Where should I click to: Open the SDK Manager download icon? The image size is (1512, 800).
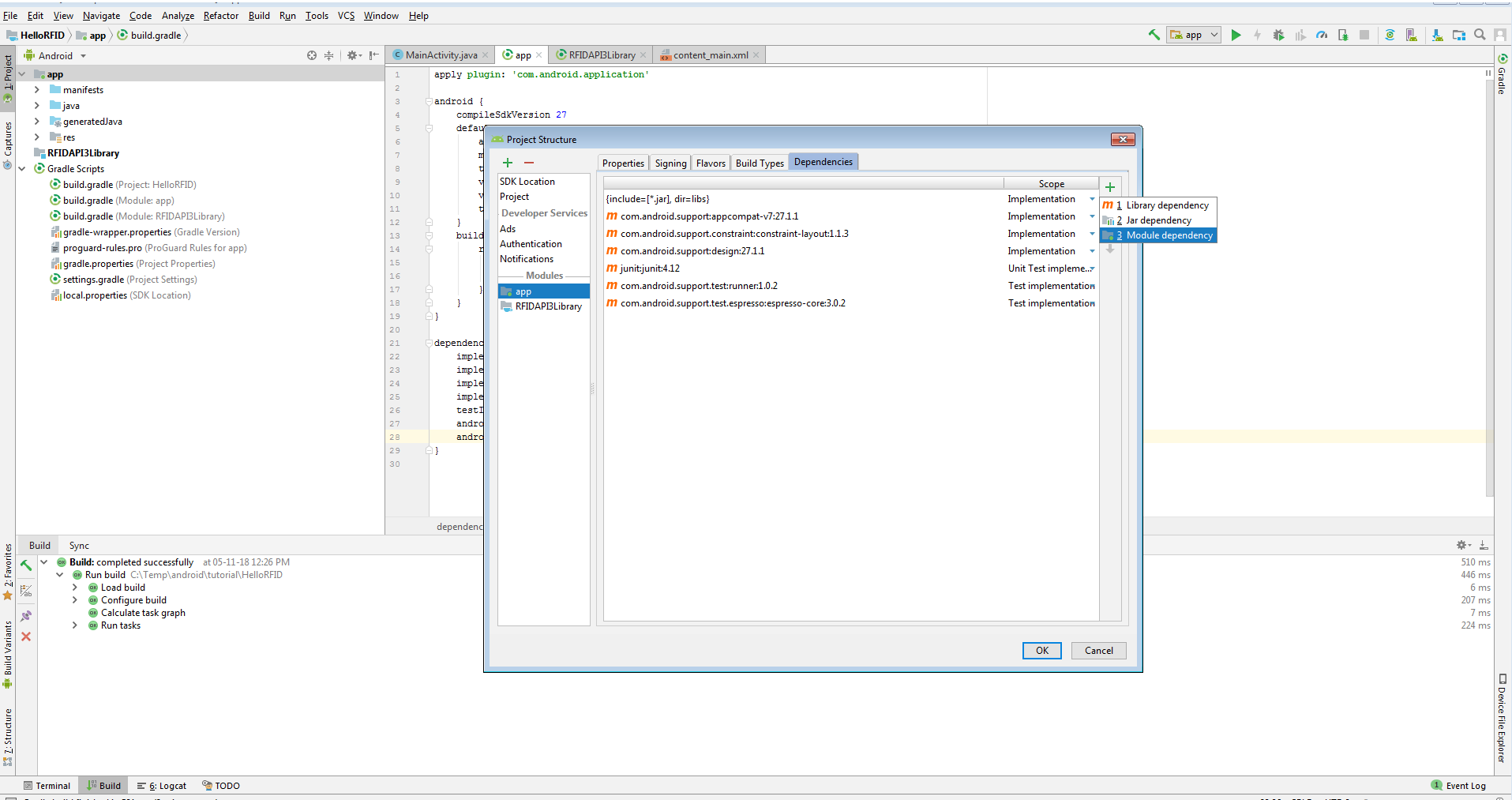tap(1437, 35)
